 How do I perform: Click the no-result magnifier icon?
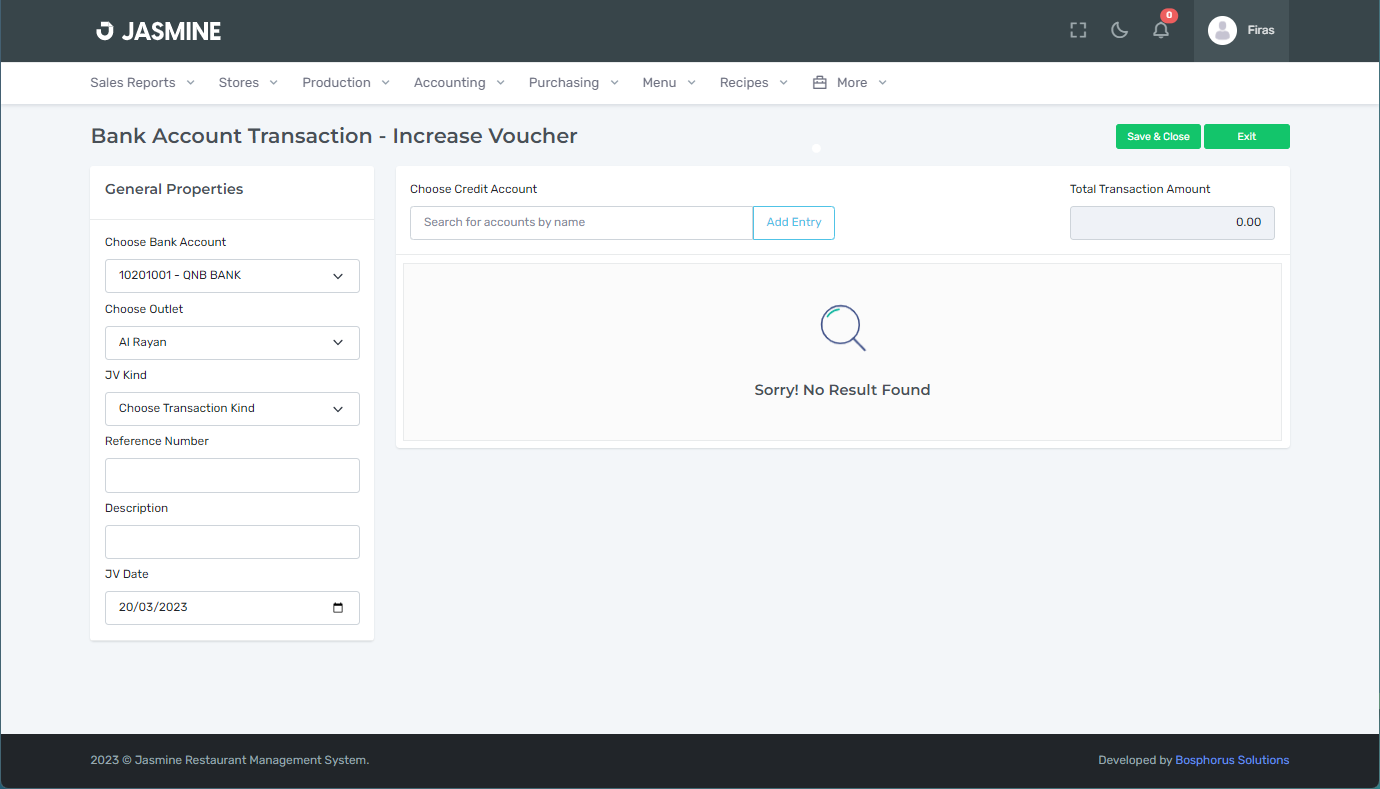[843, 328]
